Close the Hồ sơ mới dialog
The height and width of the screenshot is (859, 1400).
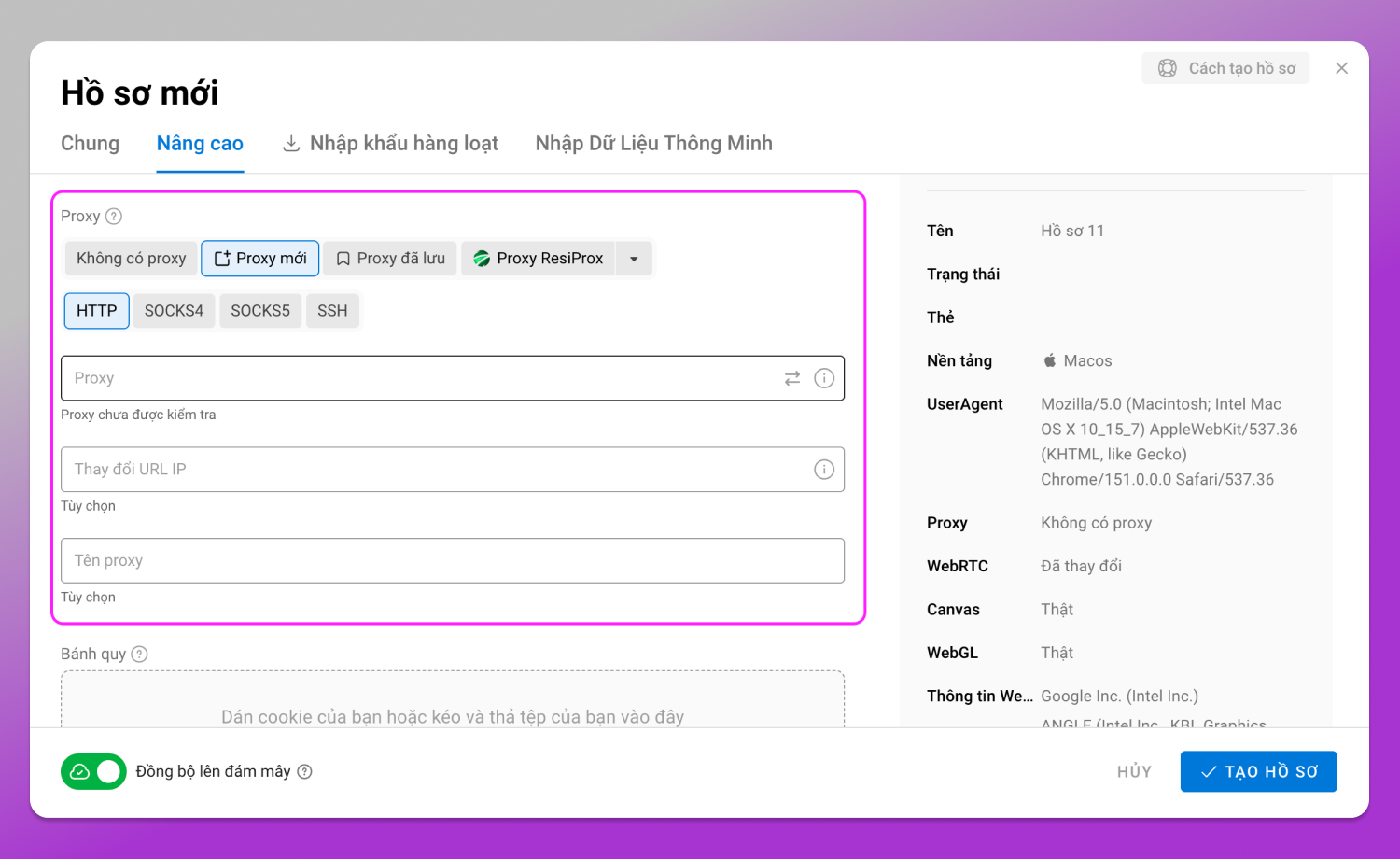tap(1341, 68)
